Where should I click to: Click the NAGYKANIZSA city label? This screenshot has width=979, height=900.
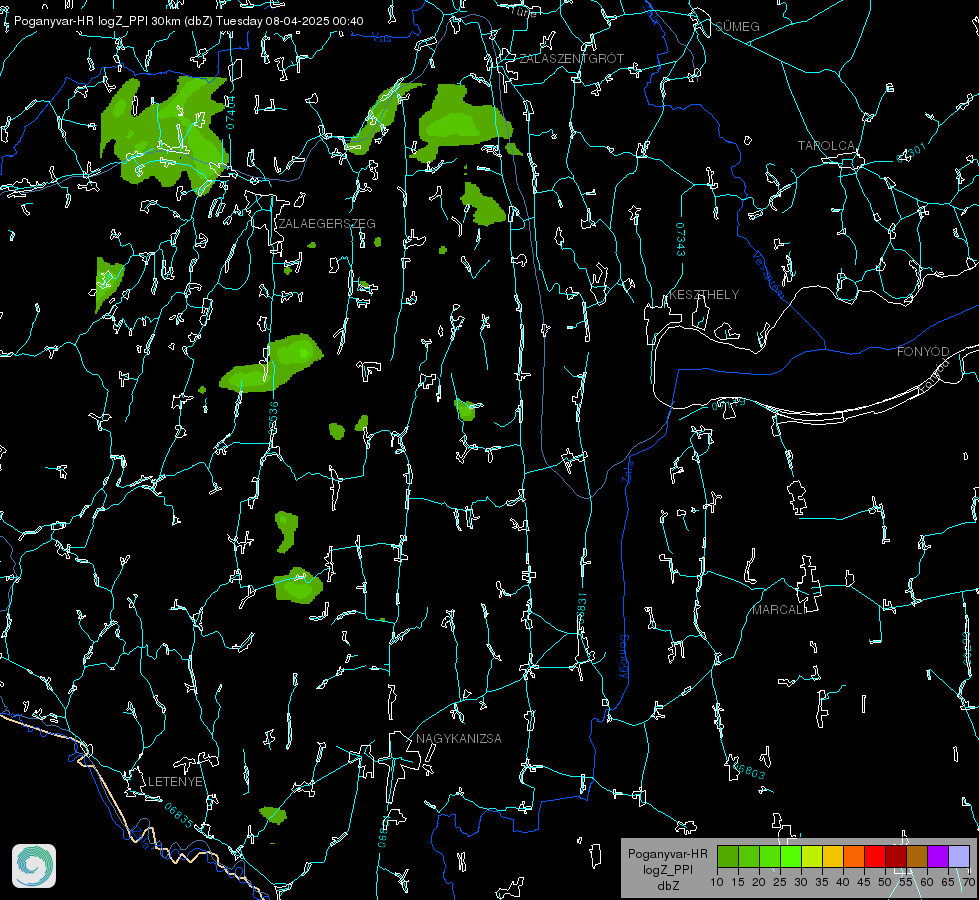click(459, 738)
